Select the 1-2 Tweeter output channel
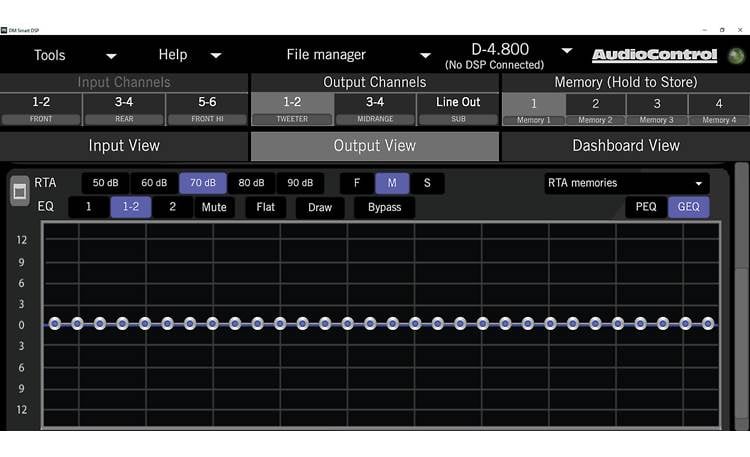 coord(292,108)
